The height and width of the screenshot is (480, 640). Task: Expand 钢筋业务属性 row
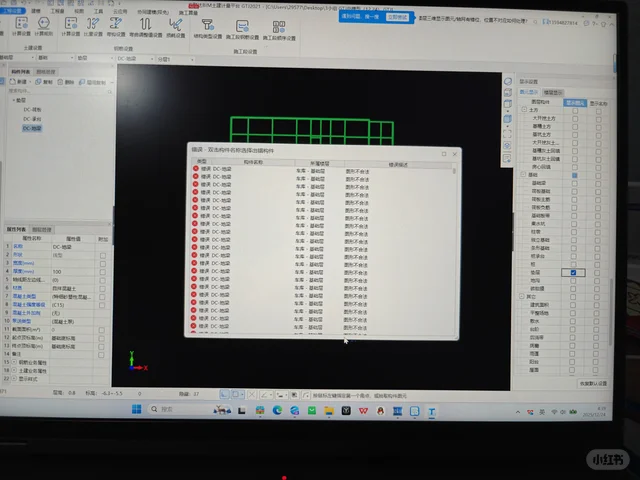[x=14, y=362]
